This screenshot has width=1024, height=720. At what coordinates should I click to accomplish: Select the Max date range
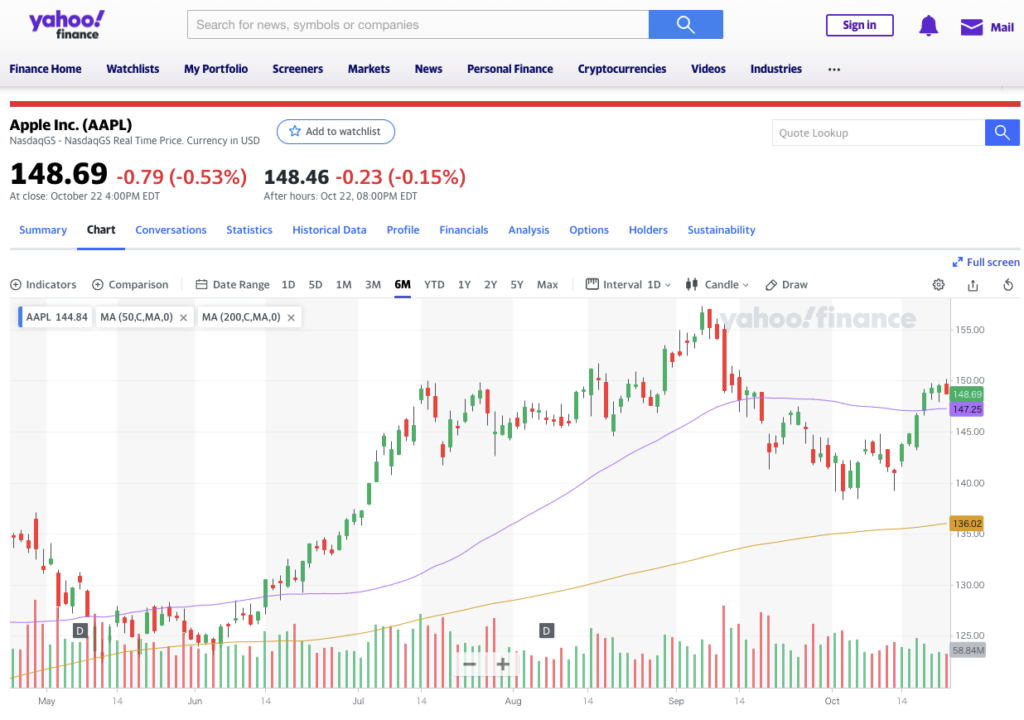point(547,285)
